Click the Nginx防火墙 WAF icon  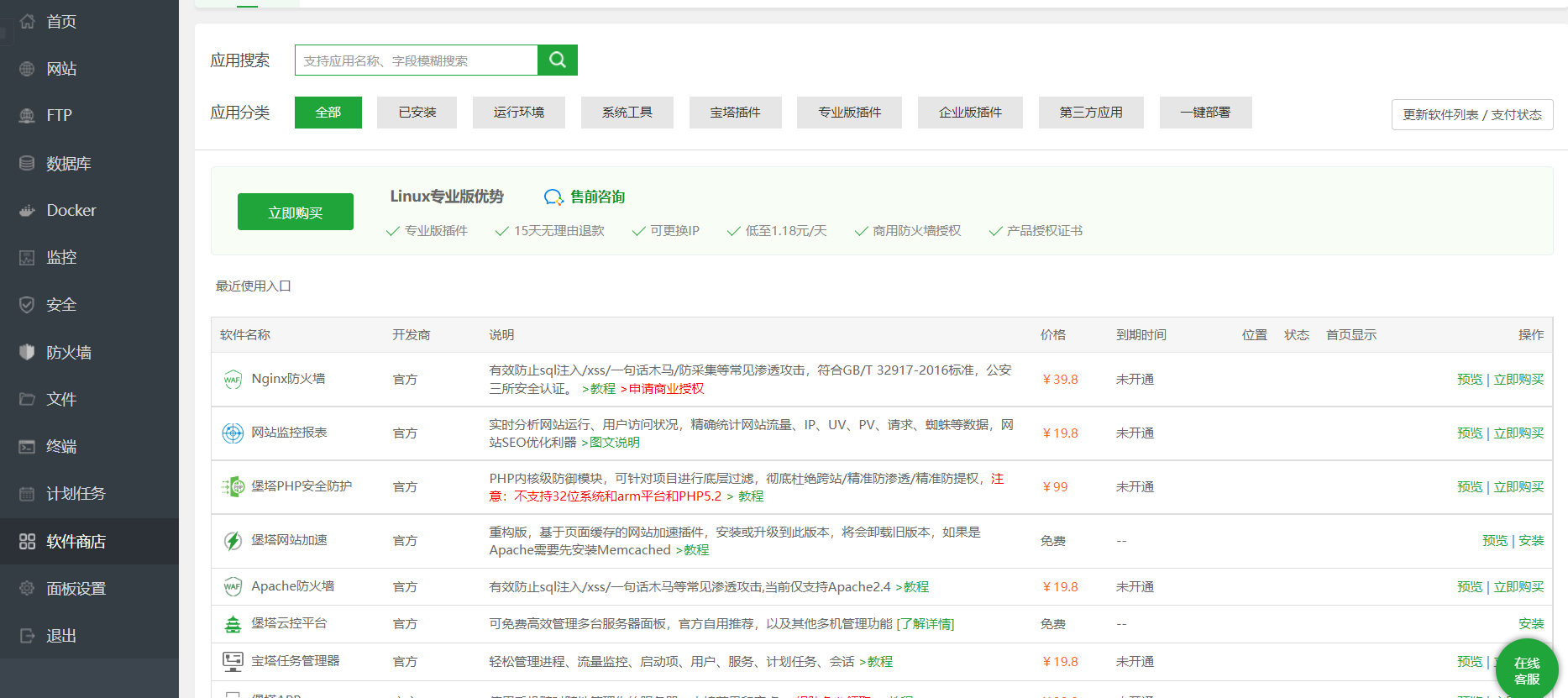pyautogui.click(x=233, y=380)
